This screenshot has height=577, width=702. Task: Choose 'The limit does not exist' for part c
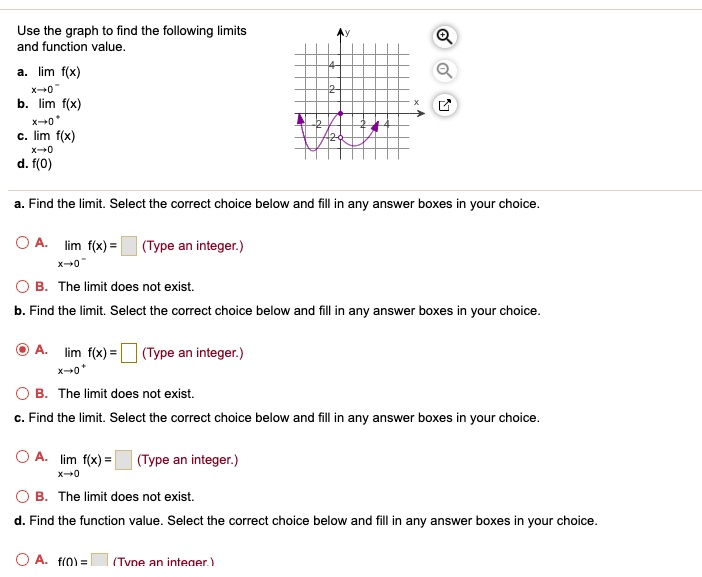[x=23, y=496]
